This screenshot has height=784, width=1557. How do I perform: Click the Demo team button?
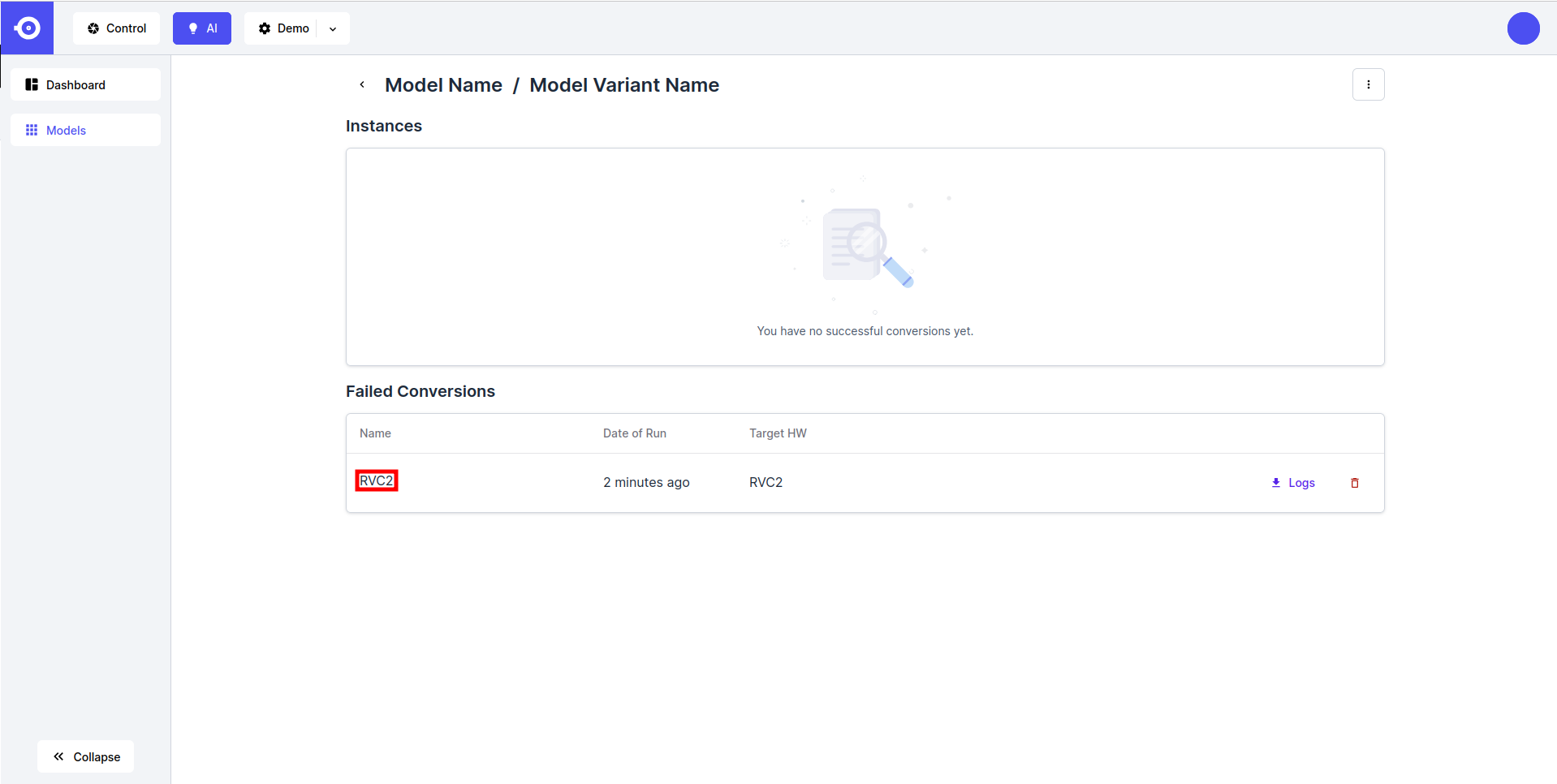click(x=284, y=28)
